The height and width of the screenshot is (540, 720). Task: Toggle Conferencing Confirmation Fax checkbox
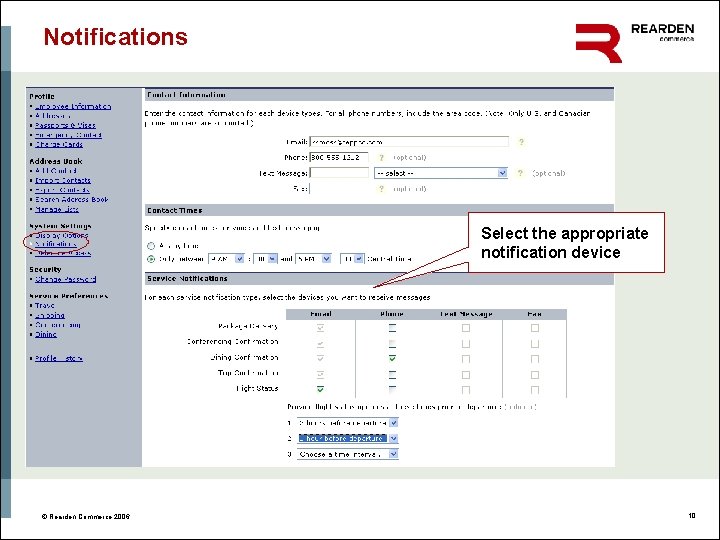point(534,343)
